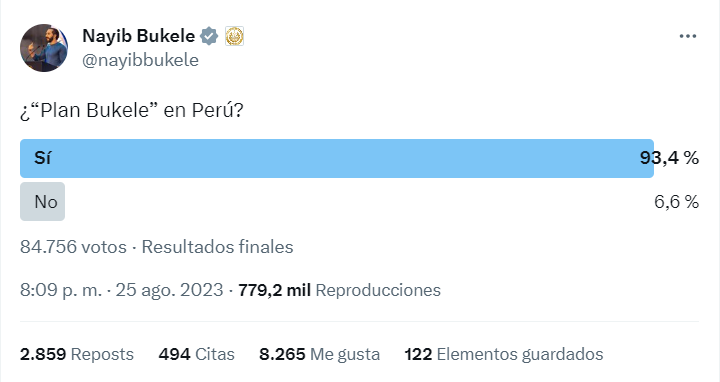Viewport: 720px width, 382px height.
Task: Open the 2.859 Reposts list
Action: (77, 354)
